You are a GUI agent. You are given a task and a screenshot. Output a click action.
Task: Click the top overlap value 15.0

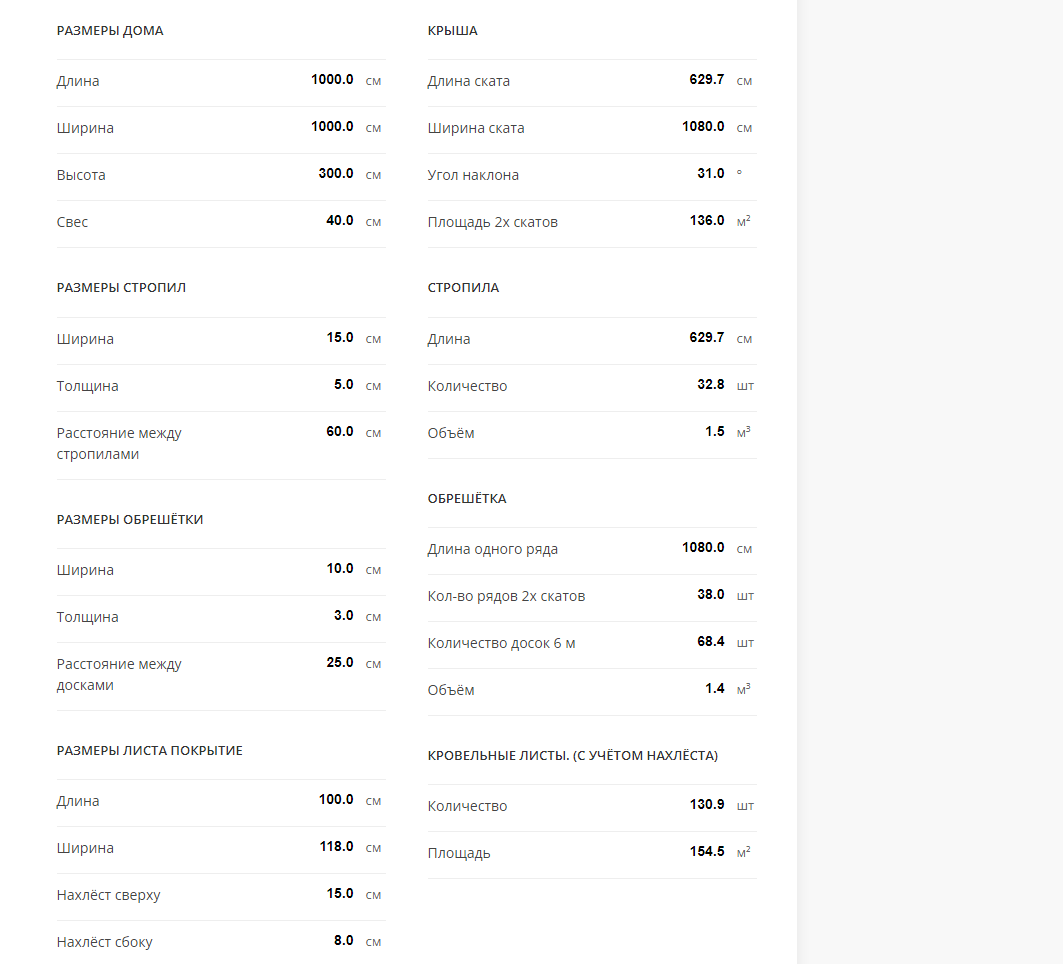pyautogui.click(x=340, y=893)
